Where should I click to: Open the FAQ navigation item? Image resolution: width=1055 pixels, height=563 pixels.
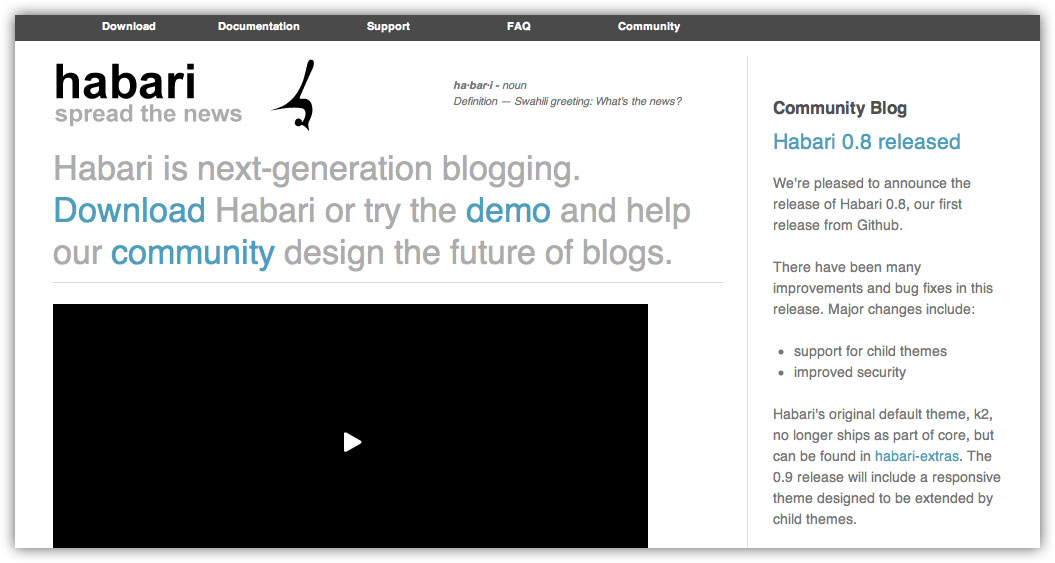[x=519, y=26]
